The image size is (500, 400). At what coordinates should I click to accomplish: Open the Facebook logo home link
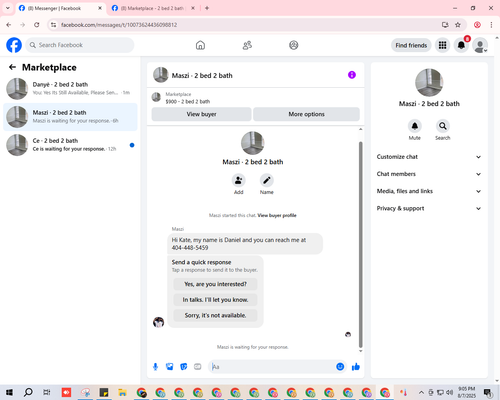click(14, 45)
